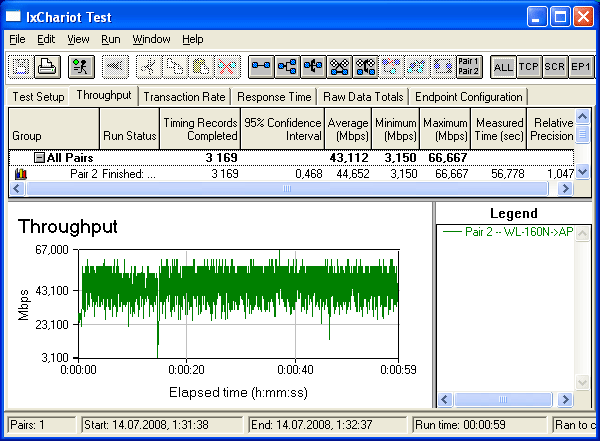The height and width of the screenshot is (441, 600).
Task: Click the Replicate pairs icon
Action: pyautogui.click(x=391, y=67)
